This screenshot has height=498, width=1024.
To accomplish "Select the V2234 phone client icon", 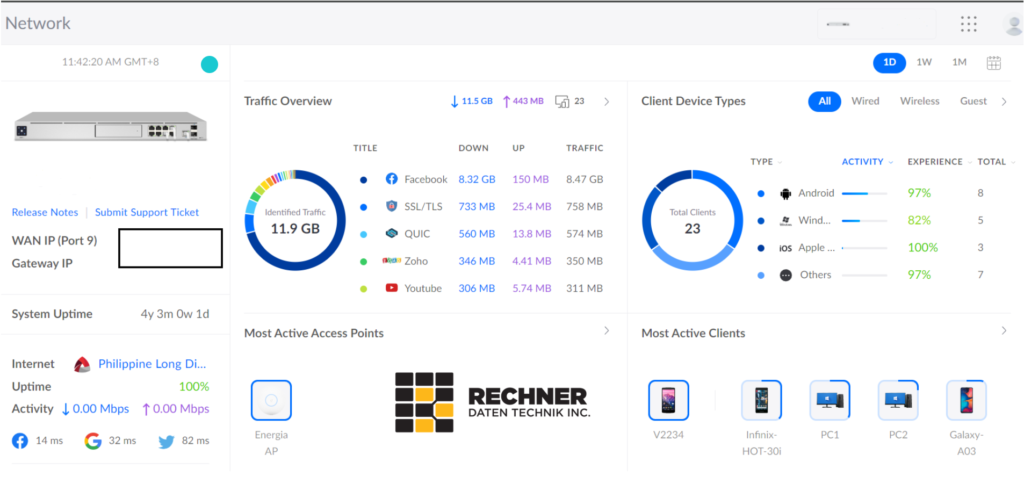I will point(668,400).
